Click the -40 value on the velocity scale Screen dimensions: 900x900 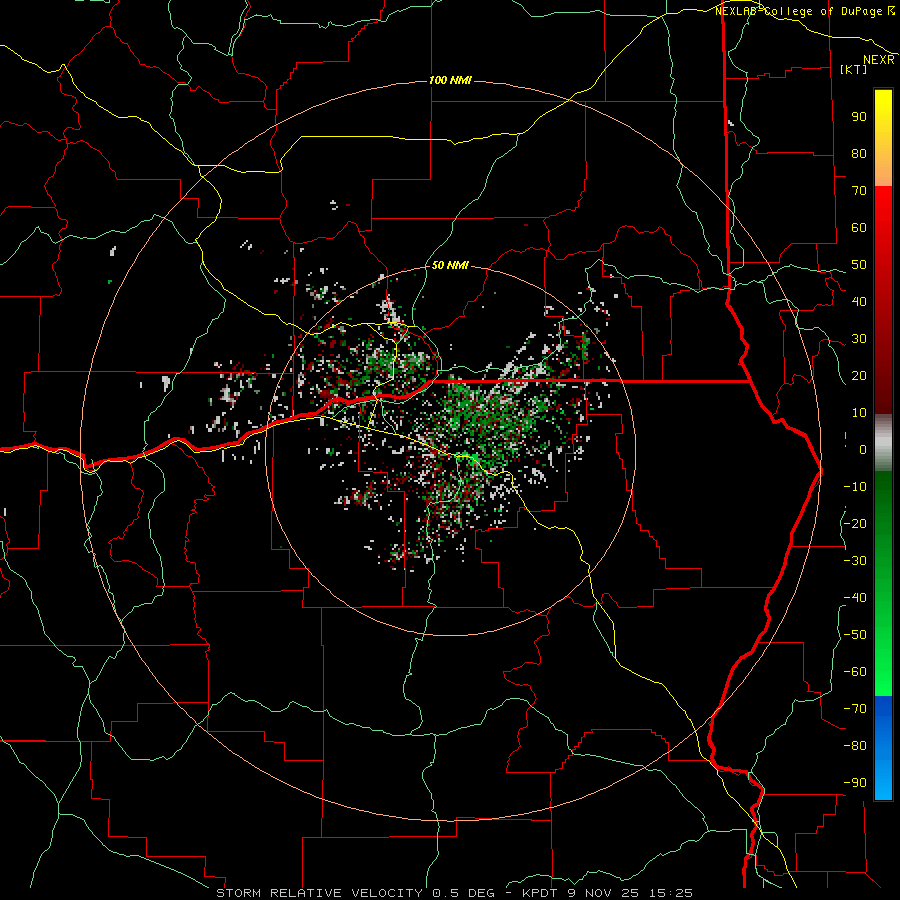click(855, 598)
